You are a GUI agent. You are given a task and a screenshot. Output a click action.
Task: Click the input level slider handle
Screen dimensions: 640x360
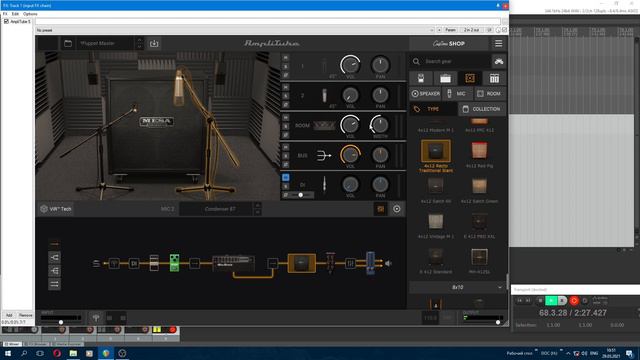tap(61, 322)
